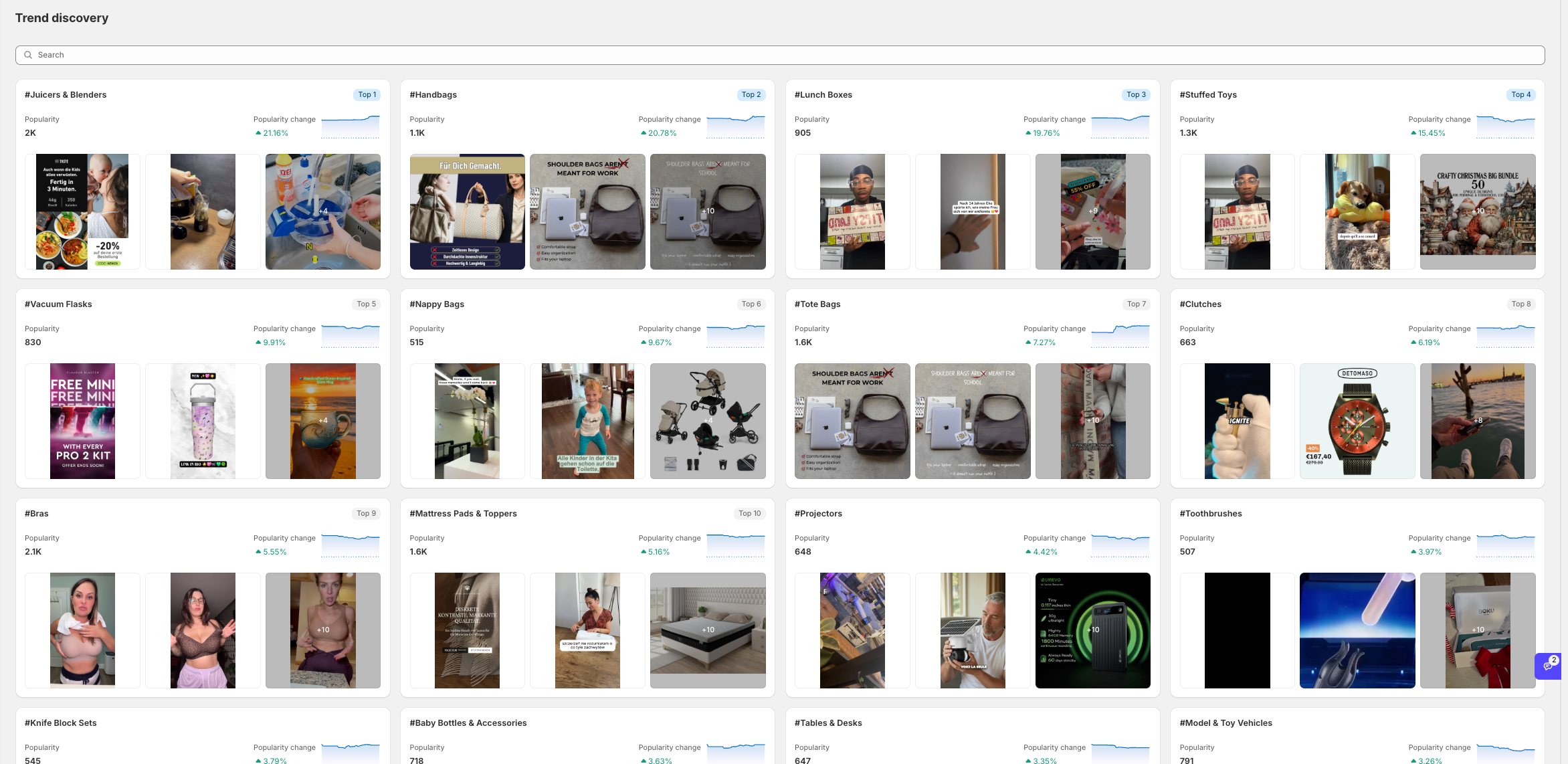This screenshot has height=764, width=1568.
Task: Open the Für Dich Gemacht handbag thumbnail
Action: pyautogui.click(x=467, y=211)
